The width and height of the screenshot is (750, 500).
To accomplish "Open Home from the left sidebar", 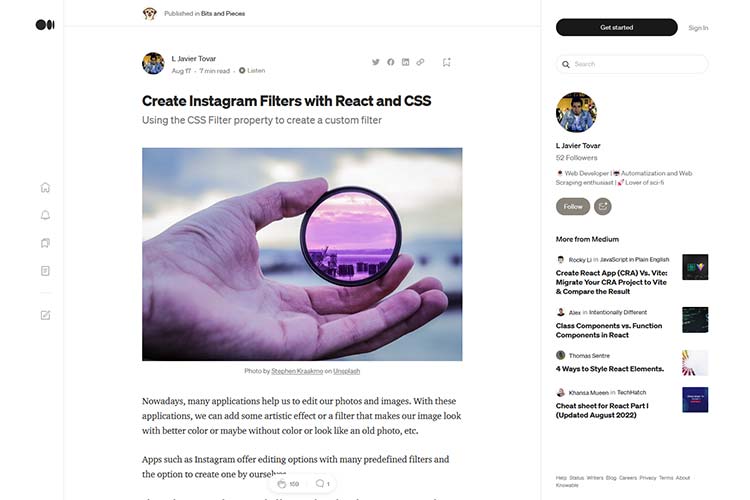I will tap(45, 187).
